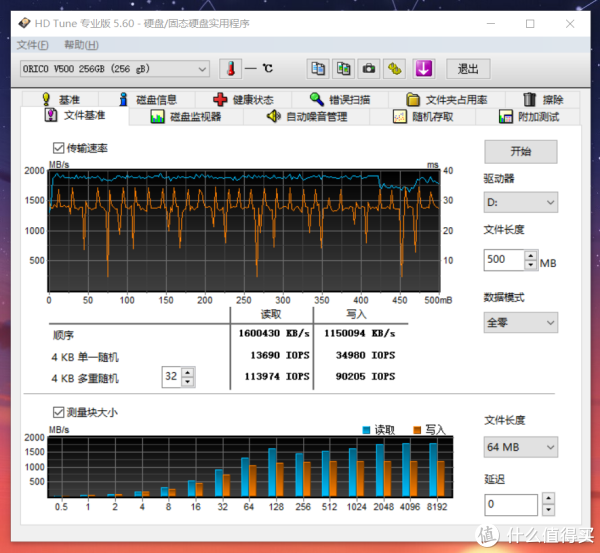Click the 开始 start button
This screenshot has width=600, height=553.
click(x=521, y=152)
